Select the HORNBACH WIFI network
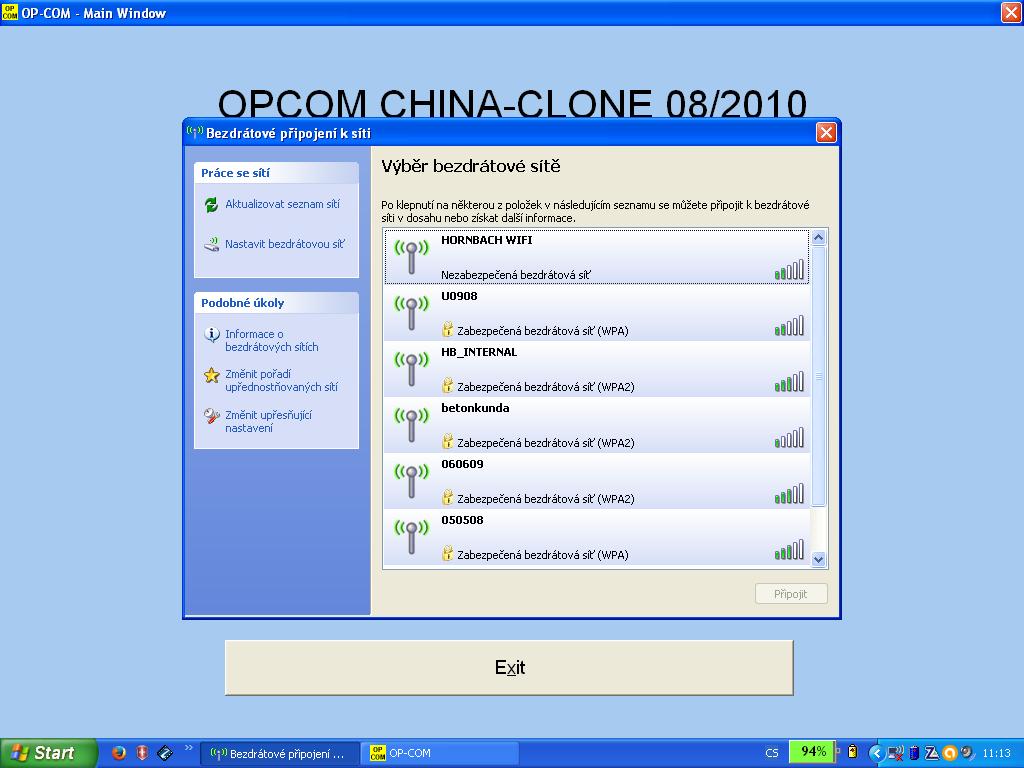This screenshot has width=1024, height=768. coord(596,257)
